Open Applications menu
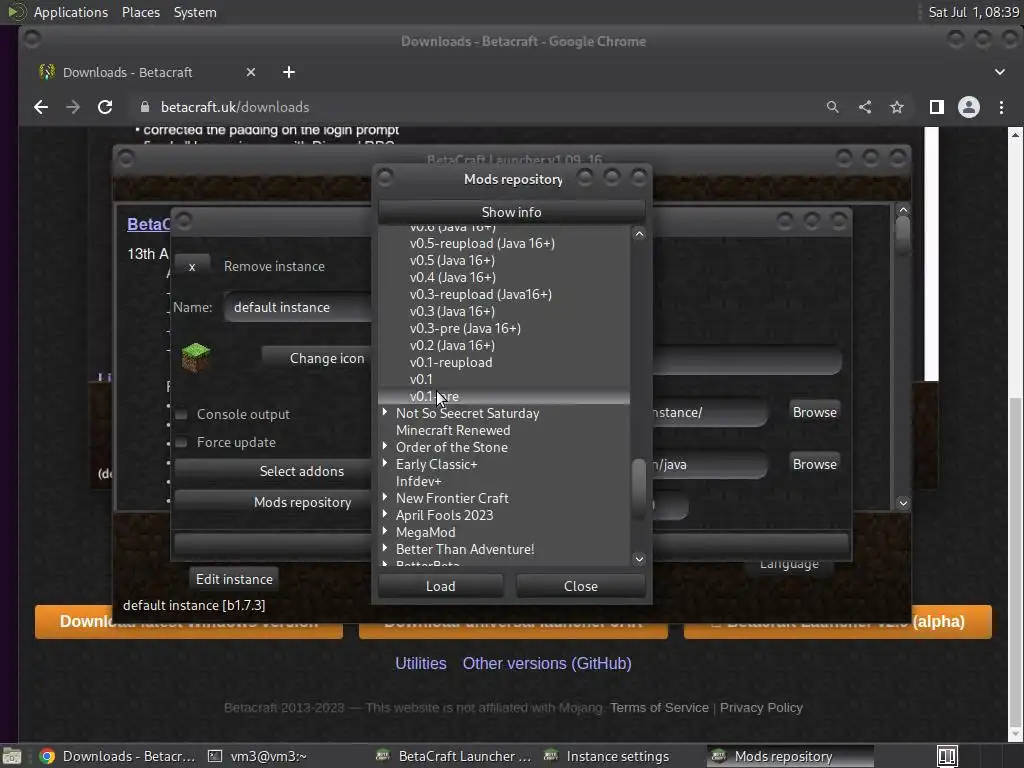The width and height of the screenshot is (1024, 768). point(71,12)
